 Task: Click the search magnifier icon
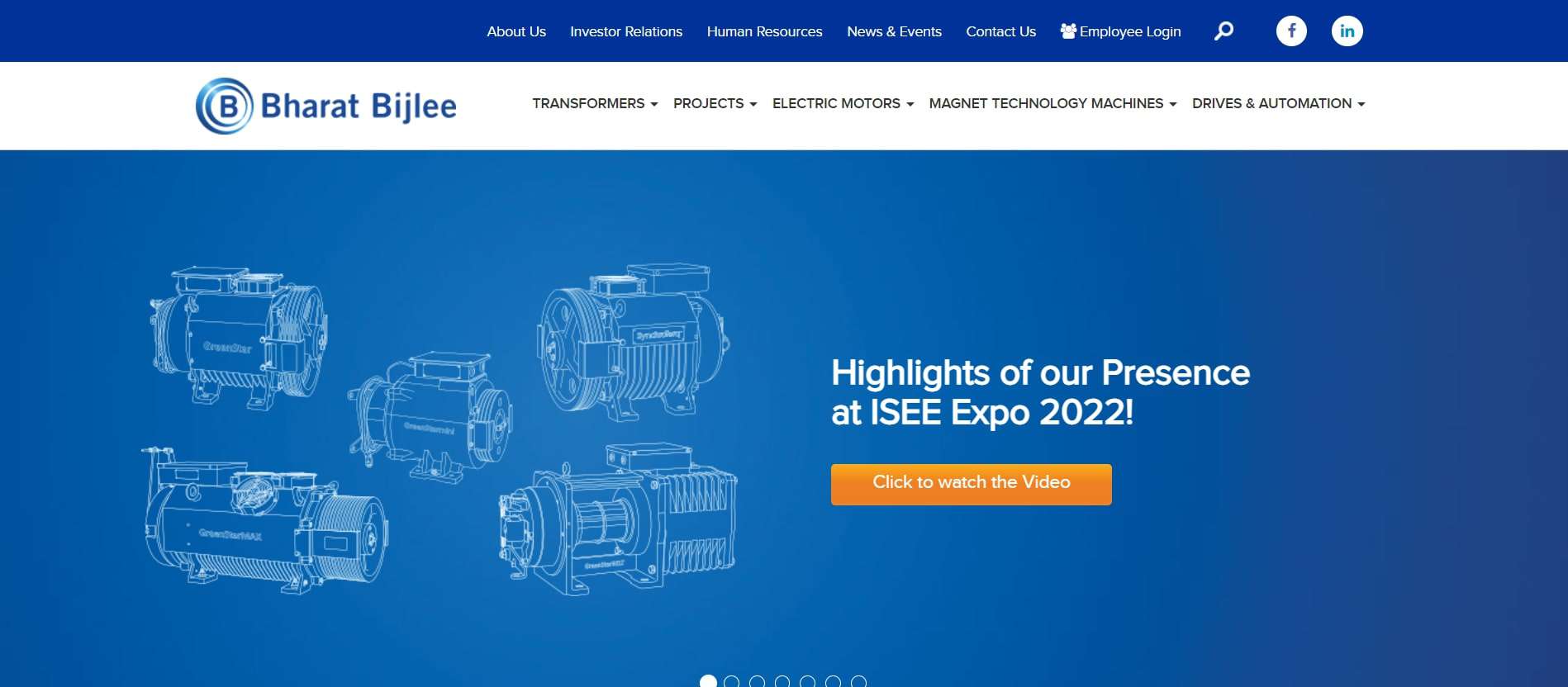pos(1224,31)
